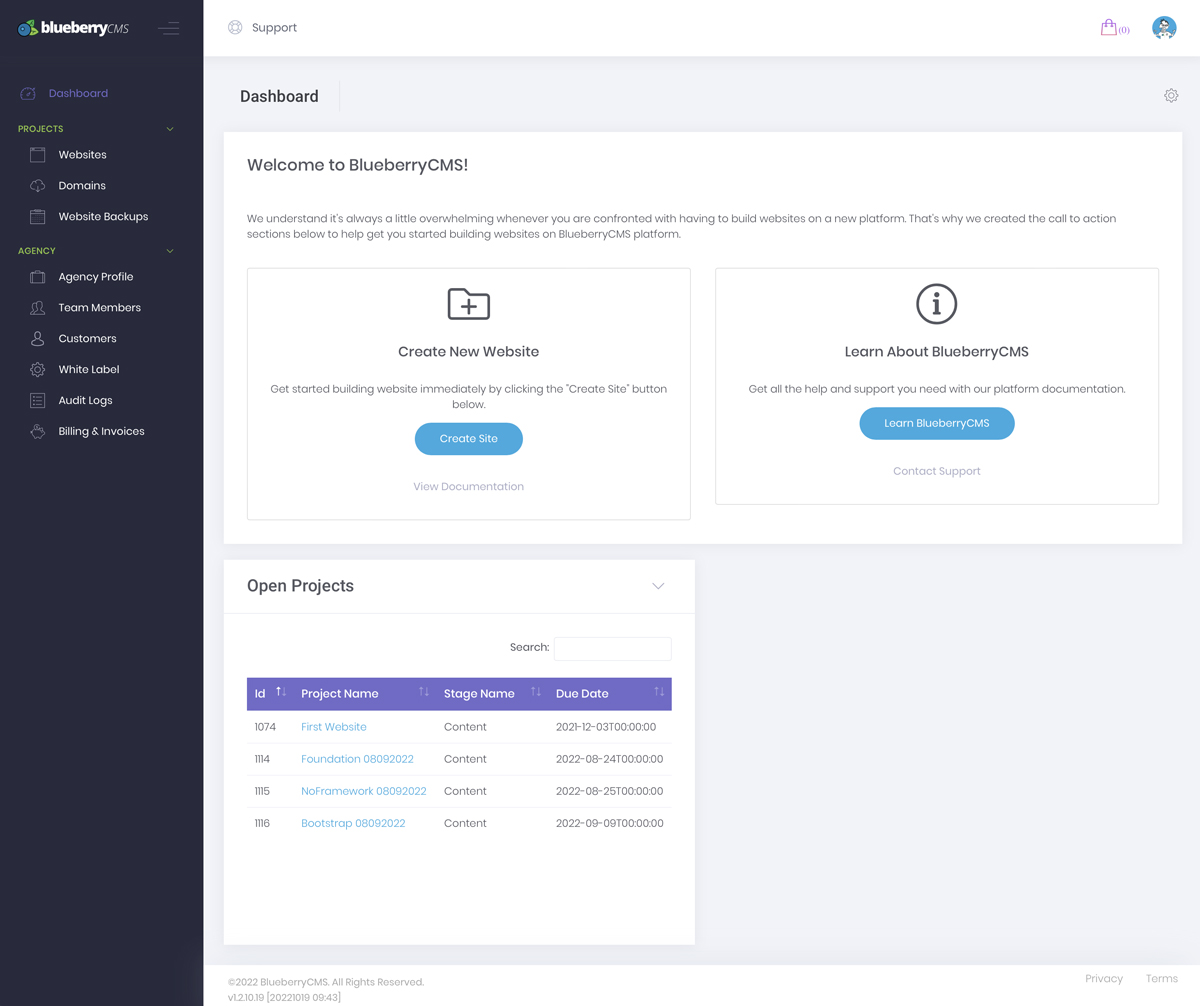This screenshot has height=1006, width=1200.
Task: Click due date 2022-08-24T00:00:00
Action: pos(609,759)
